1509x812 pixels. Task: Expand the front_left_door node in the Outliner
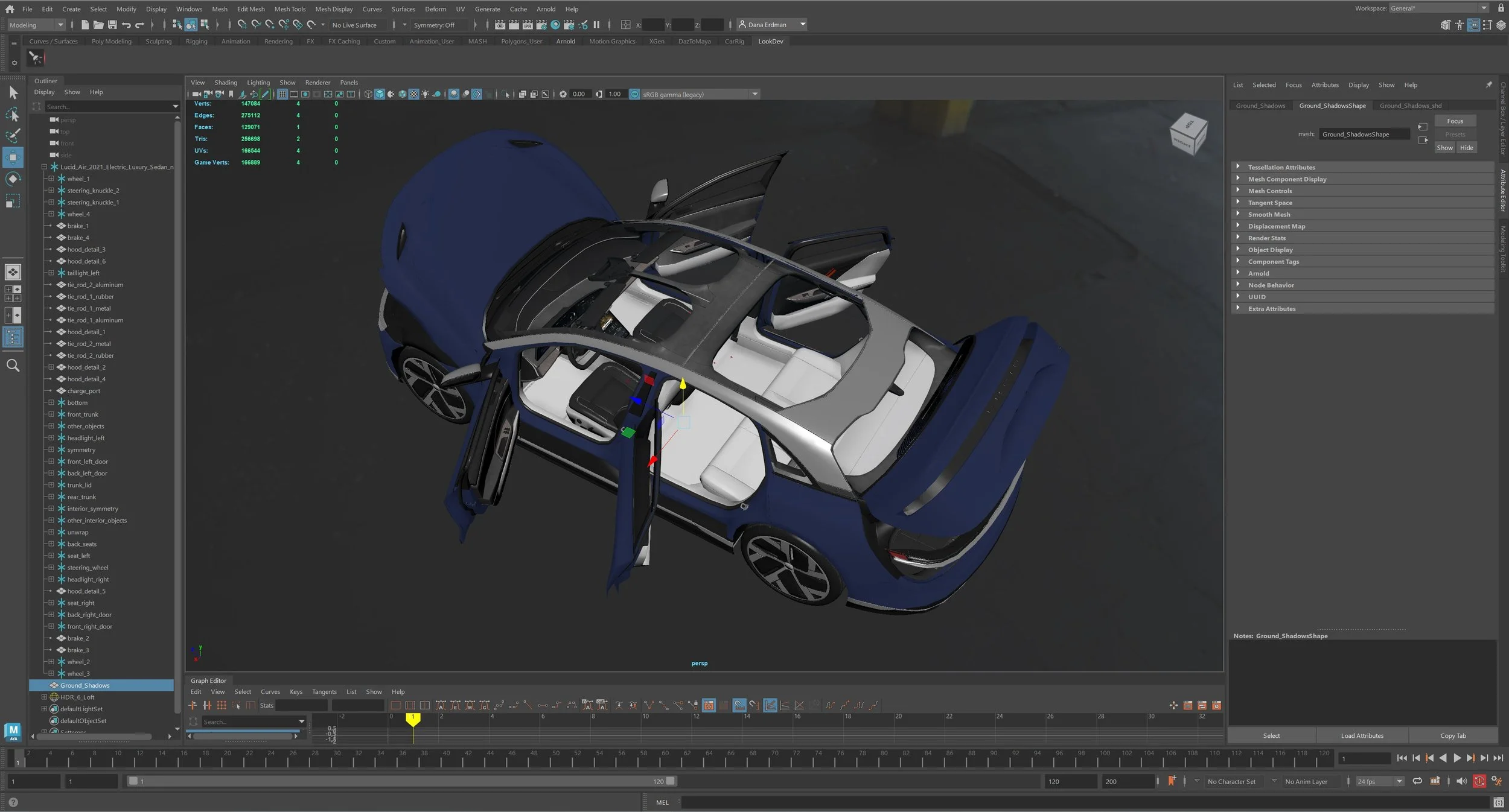coord(51,462)
